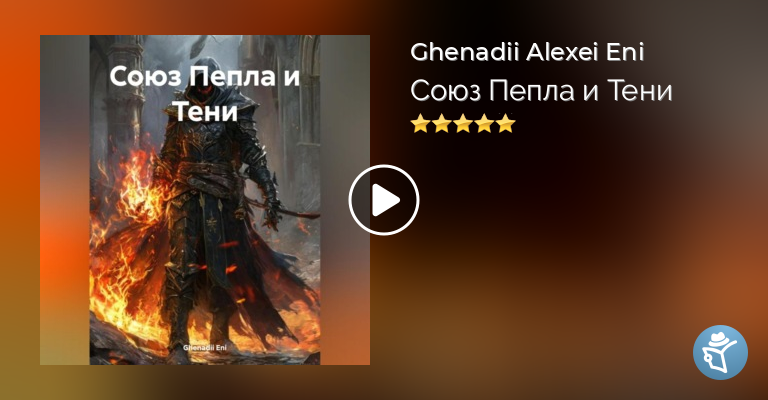Click the word Тени on the cover
Viewport: 768px width, 400px height.
coord(206,112)
